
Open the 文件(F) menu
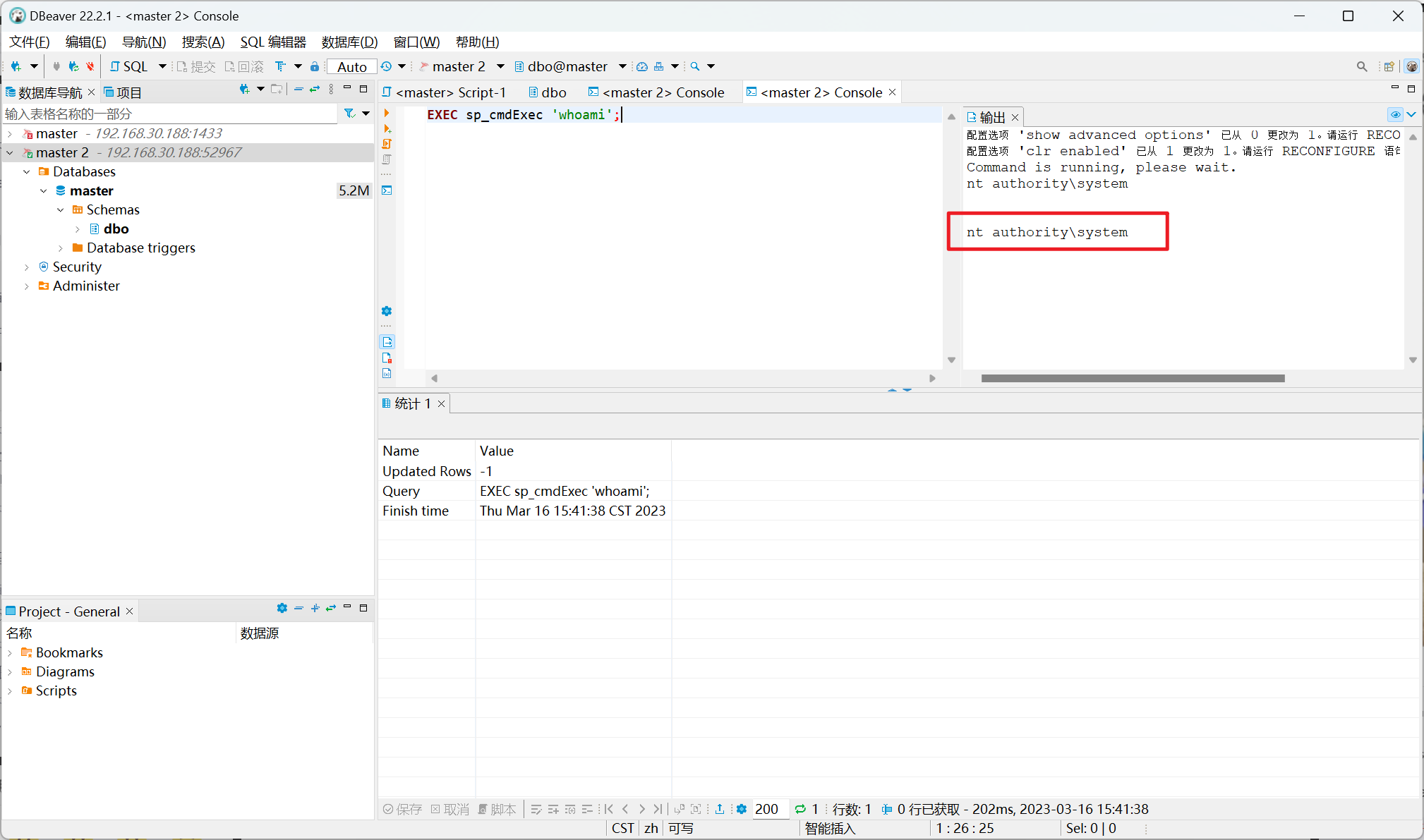[x=29, y=42]
